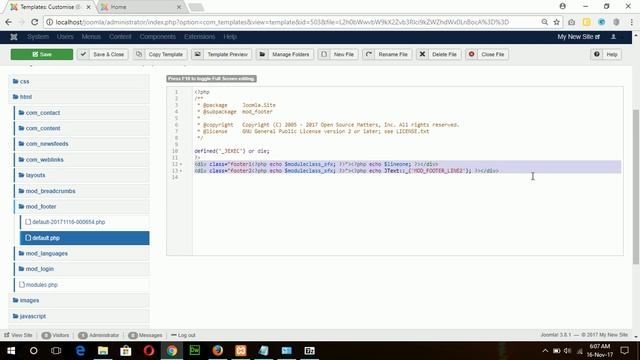Expand the com_newsfeeds folder
This screenshot has width=640, height=360.
[x=82, y=144]
